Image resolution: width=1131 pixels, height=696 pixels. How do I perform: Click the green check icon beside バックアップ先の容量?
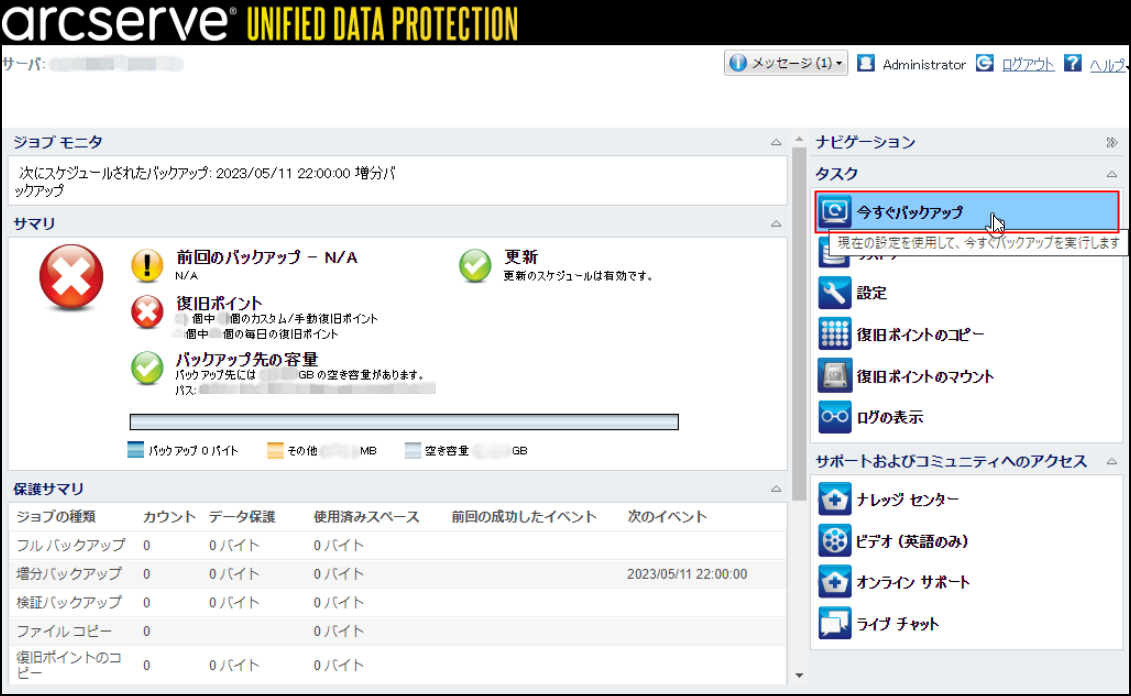click(147, 367)
